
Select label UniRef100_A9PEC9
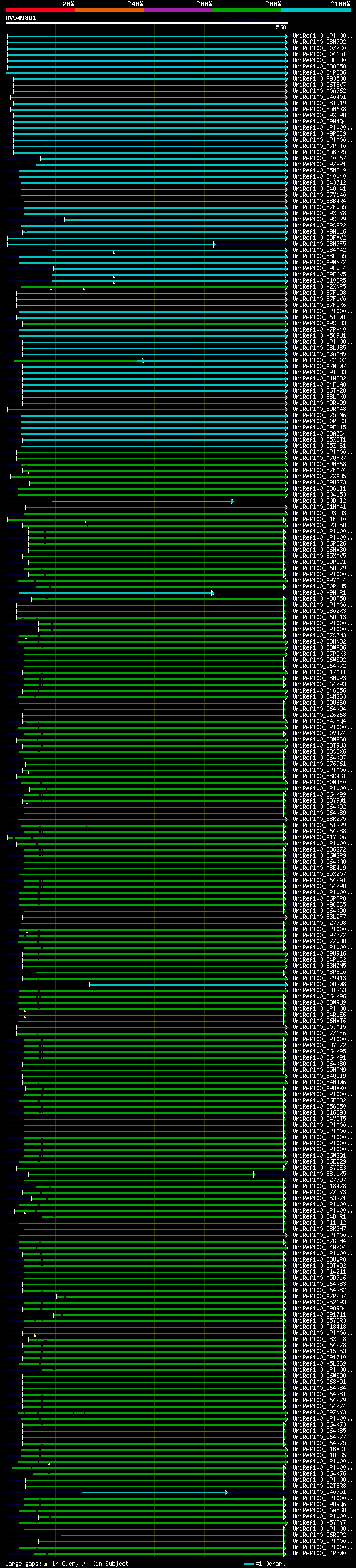319,134
